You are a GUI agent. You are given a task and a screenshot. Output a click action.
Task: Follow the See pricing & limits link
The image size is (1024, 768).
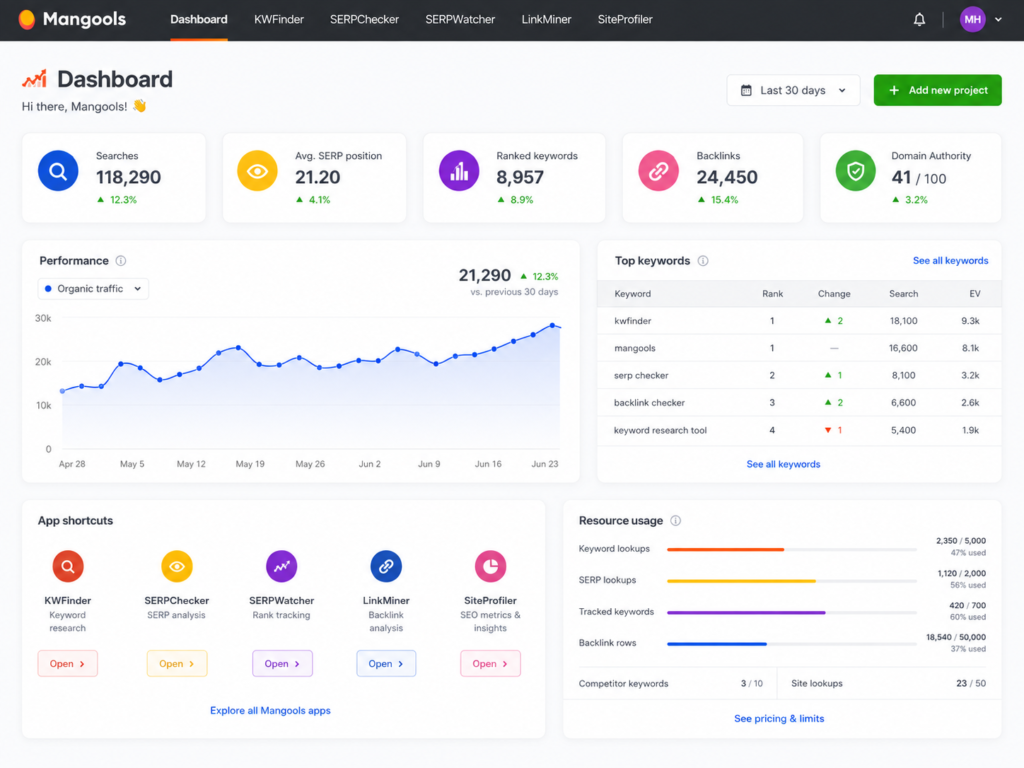tap(778, 718)
